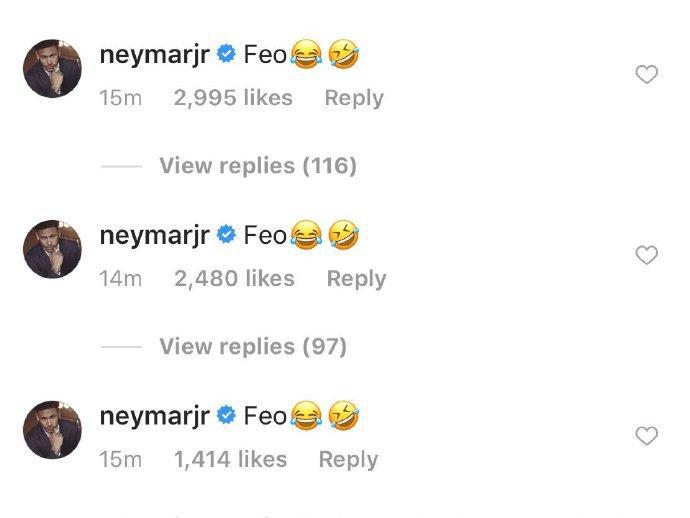Open profile picture of the first comment
The image size is (690, 518).
click(x=52, y=68)
